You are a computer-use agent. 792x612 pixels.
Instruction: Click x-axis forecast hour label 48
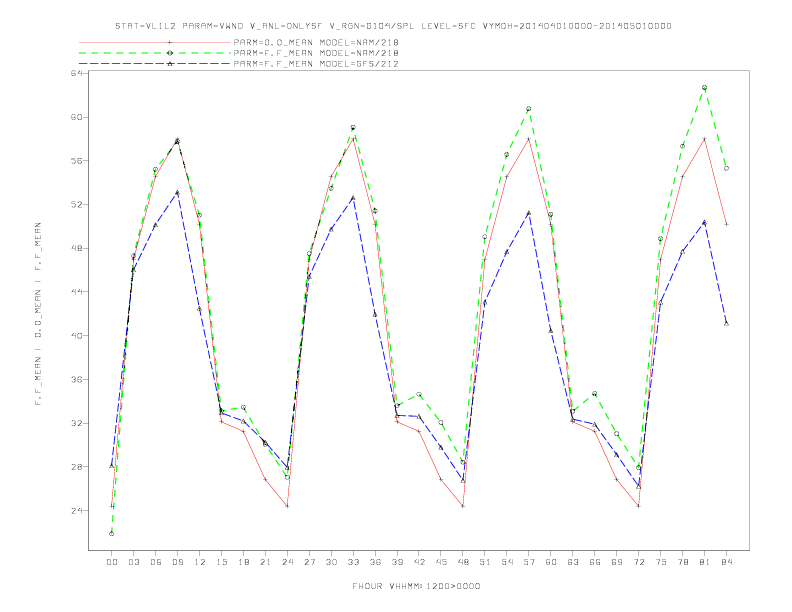(463, 562)
